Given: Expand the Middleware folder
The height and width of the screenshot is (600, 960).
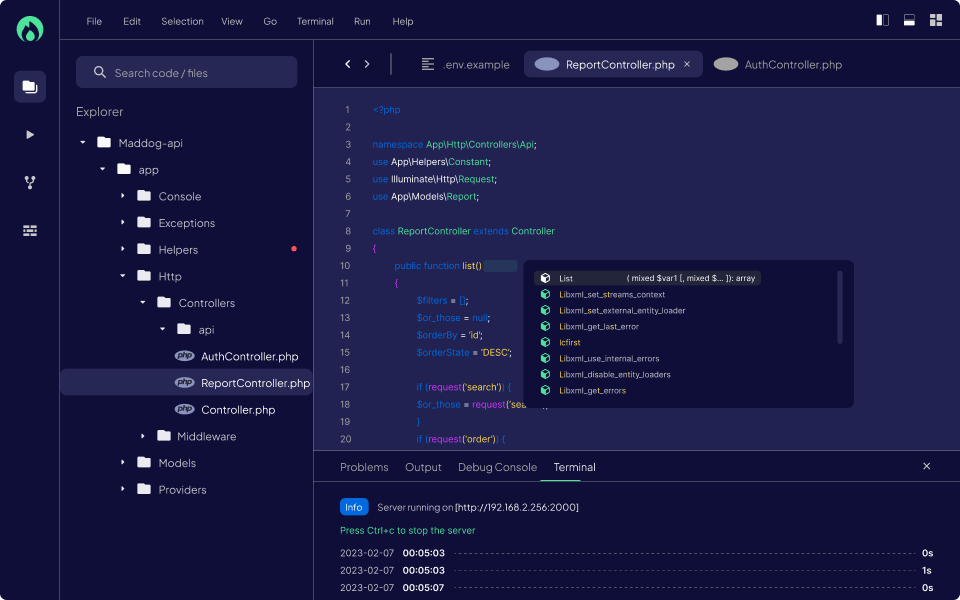Looking at the screenshot, I should tap(143, 436).
